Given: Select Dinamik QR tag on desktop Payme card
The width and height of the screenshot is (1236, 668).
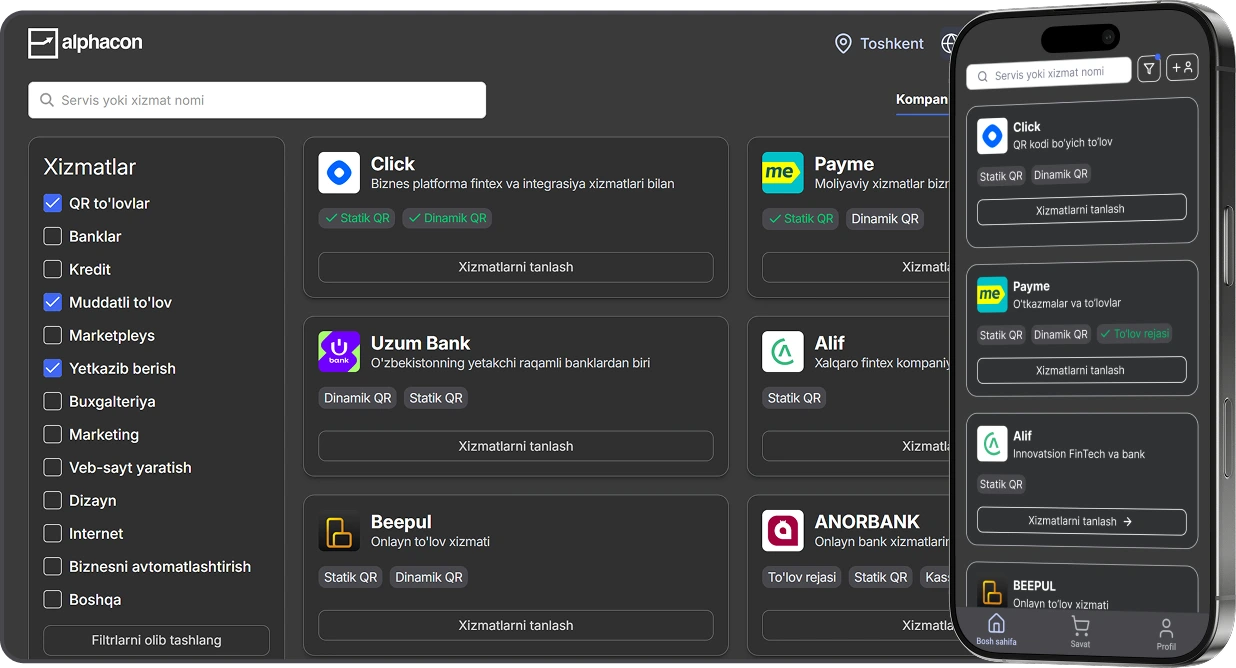Looking at the screenshot, I should pos(885,218).
